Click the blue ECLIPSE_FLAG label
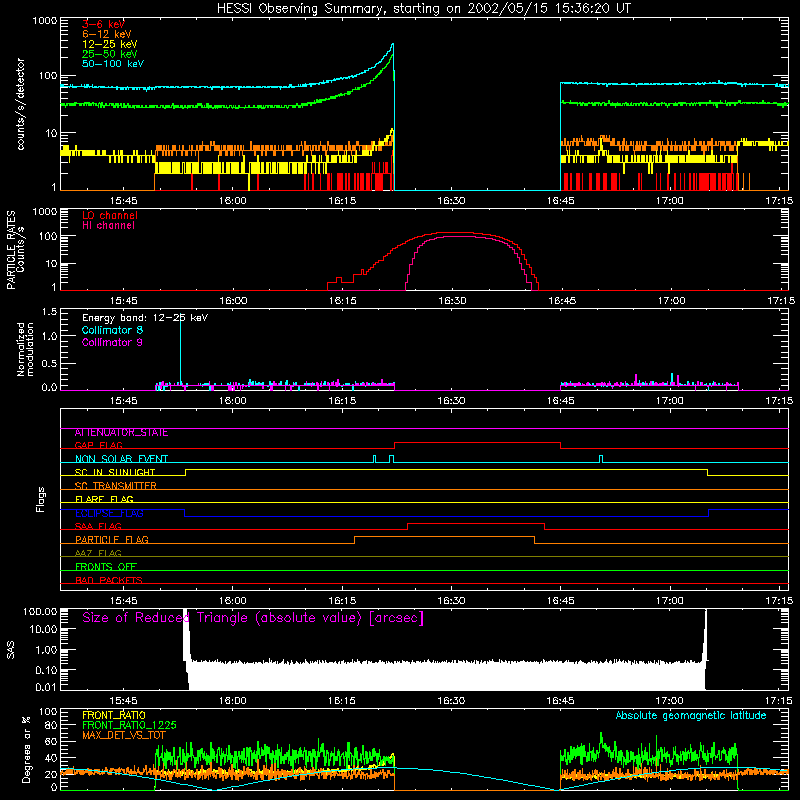 [109, 513]
